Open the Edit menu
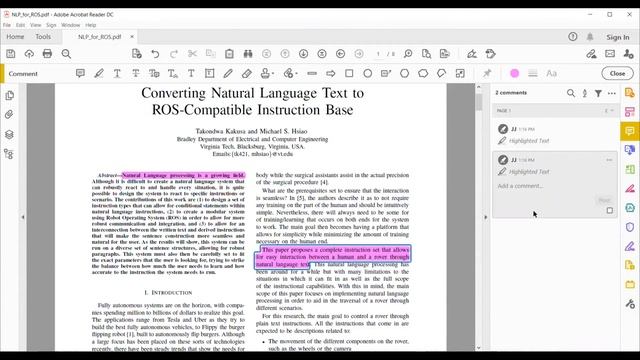The height and width of the screenshot is (360, 640). pyautogui.click(x=20, y=25)
